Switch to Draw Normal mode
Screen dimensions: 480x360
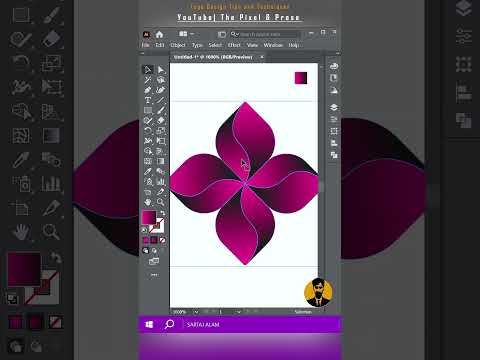point(146,251)
